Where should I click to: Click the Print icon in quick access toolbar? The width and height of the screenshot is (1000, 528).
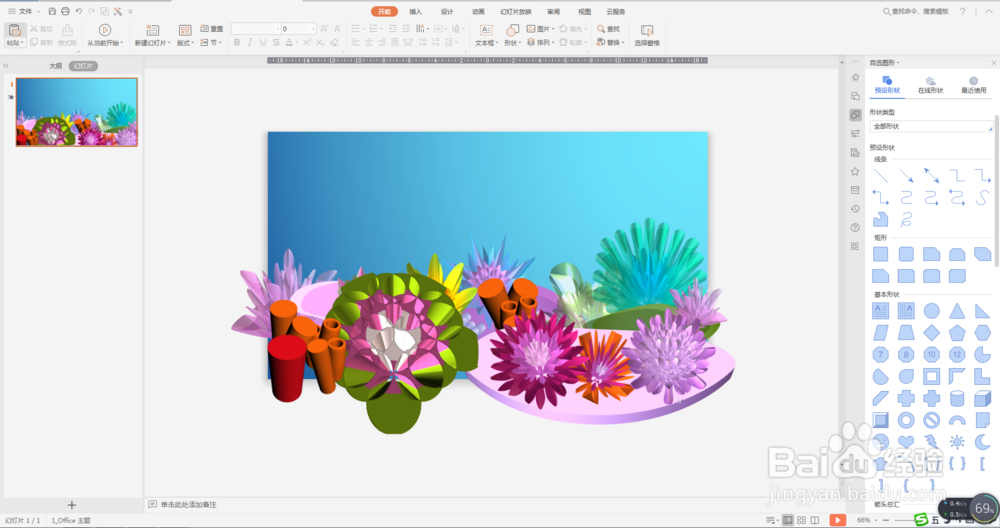65,11
